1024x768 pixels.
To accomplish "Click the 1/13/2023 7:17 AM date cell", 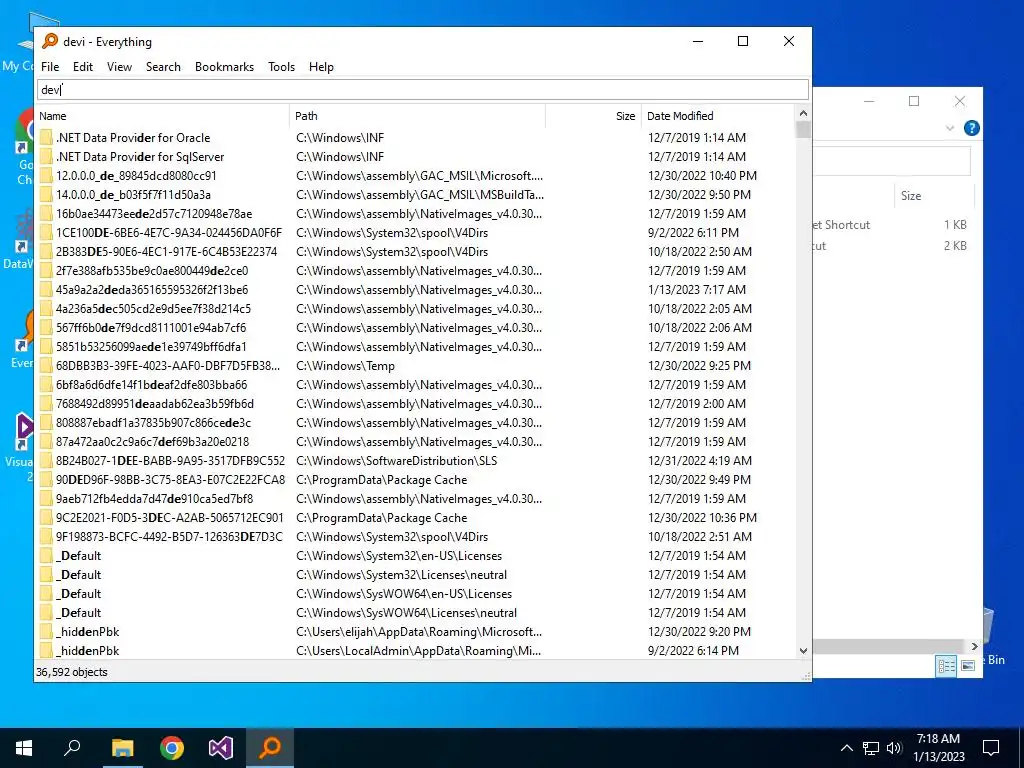I will click(x=696, y=289).
